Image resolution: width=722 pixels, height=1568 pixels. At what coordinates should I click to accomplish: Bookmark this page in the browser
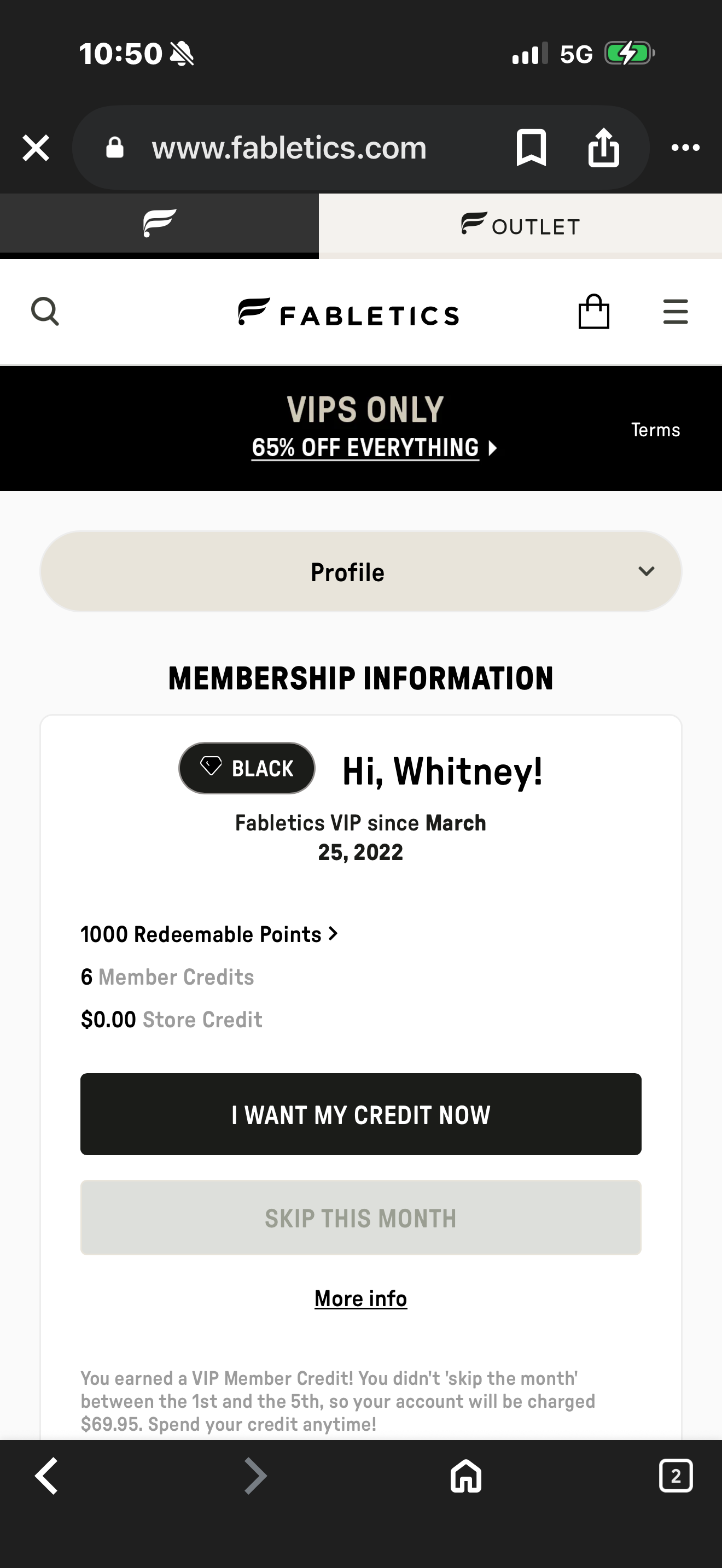tap(531, 147)
